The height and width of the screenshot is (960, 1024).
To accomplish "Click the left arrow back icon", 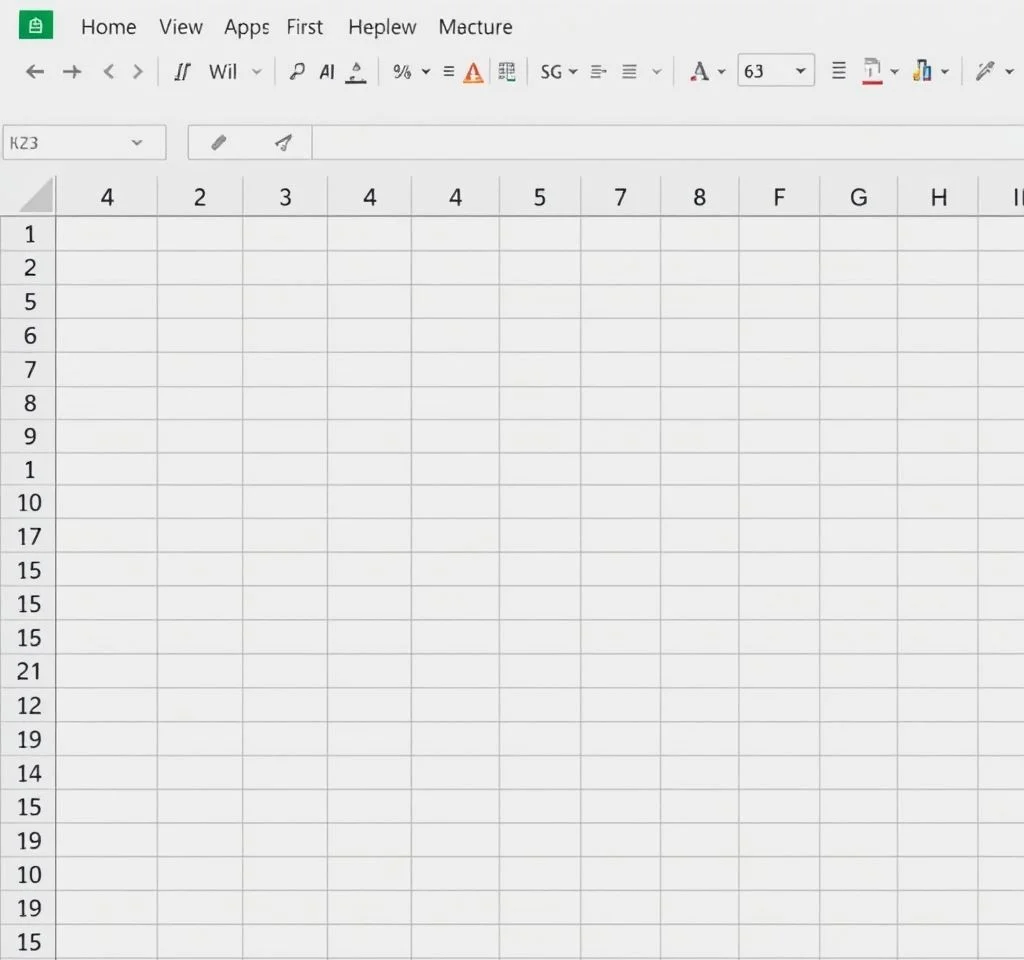I will 35,72.
